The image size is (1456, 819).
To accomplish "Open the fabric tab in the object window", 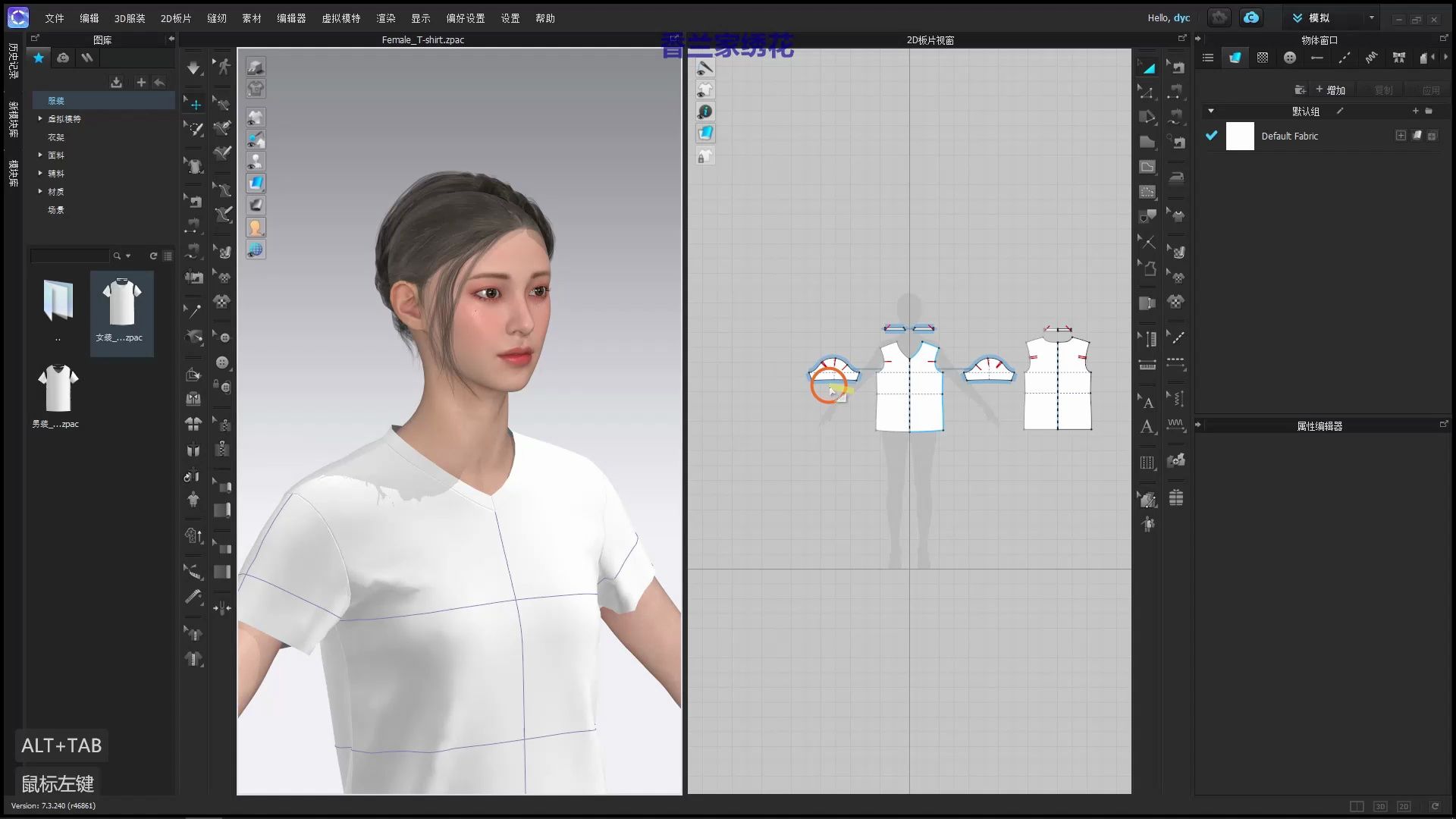I will 1235,57.
